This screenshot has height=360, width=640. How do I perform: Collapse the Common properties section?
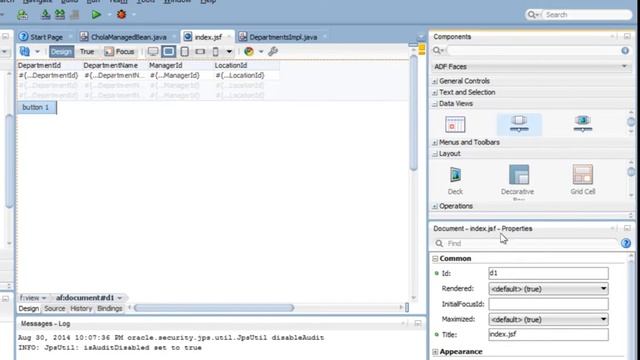tap(436, 259)
